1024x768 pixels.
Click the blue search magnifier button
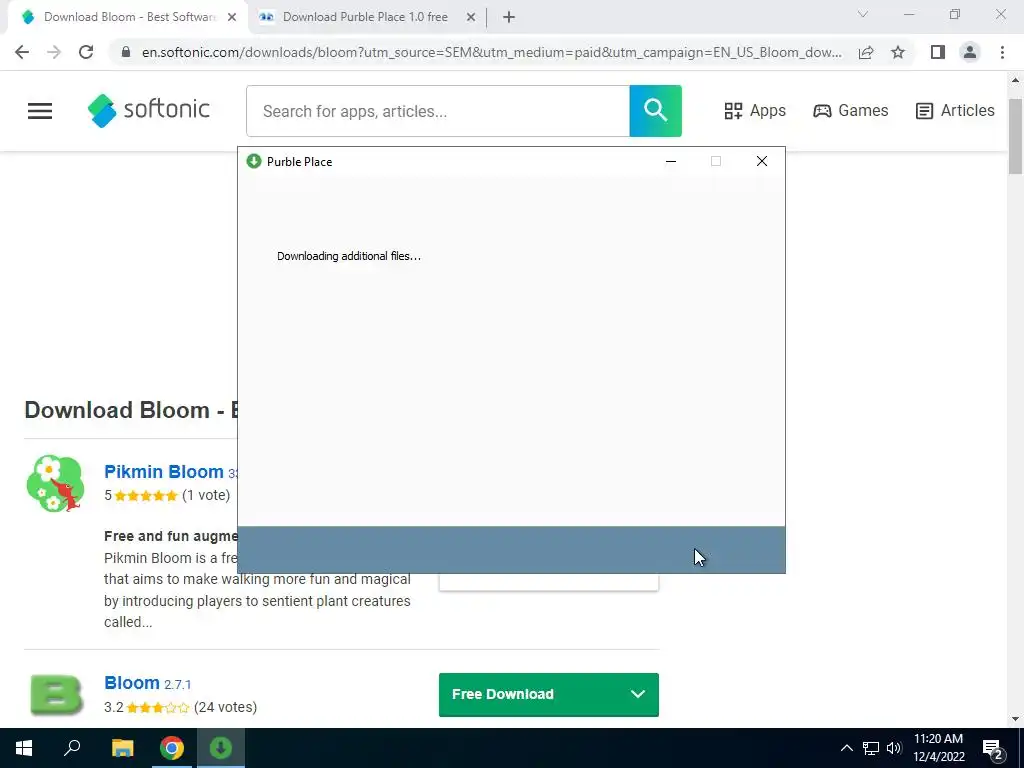tap(655, 110)
